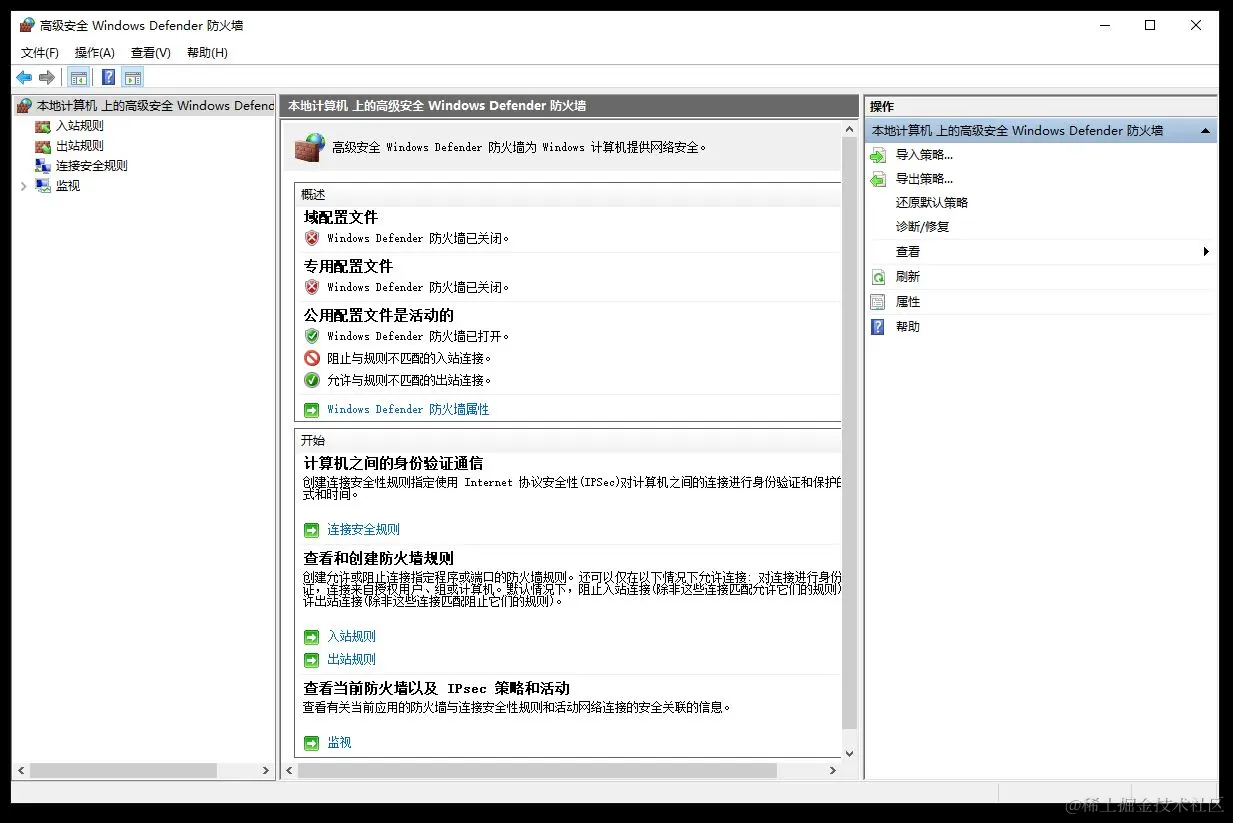The image size is (1233, 823).
Task: Open the 连接安全规则 link in 开始 section
Action: [x=364, y=530]
